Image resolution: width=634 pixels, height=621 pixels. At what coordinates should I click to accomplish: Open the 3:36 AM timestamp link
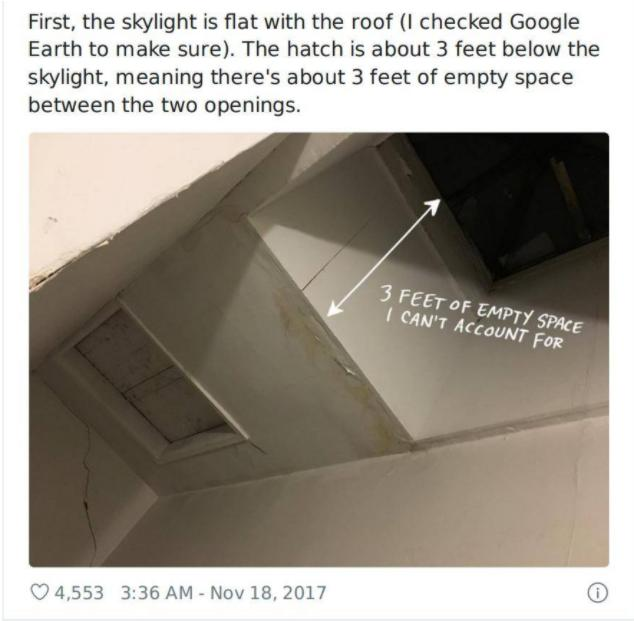coord(156,593)
